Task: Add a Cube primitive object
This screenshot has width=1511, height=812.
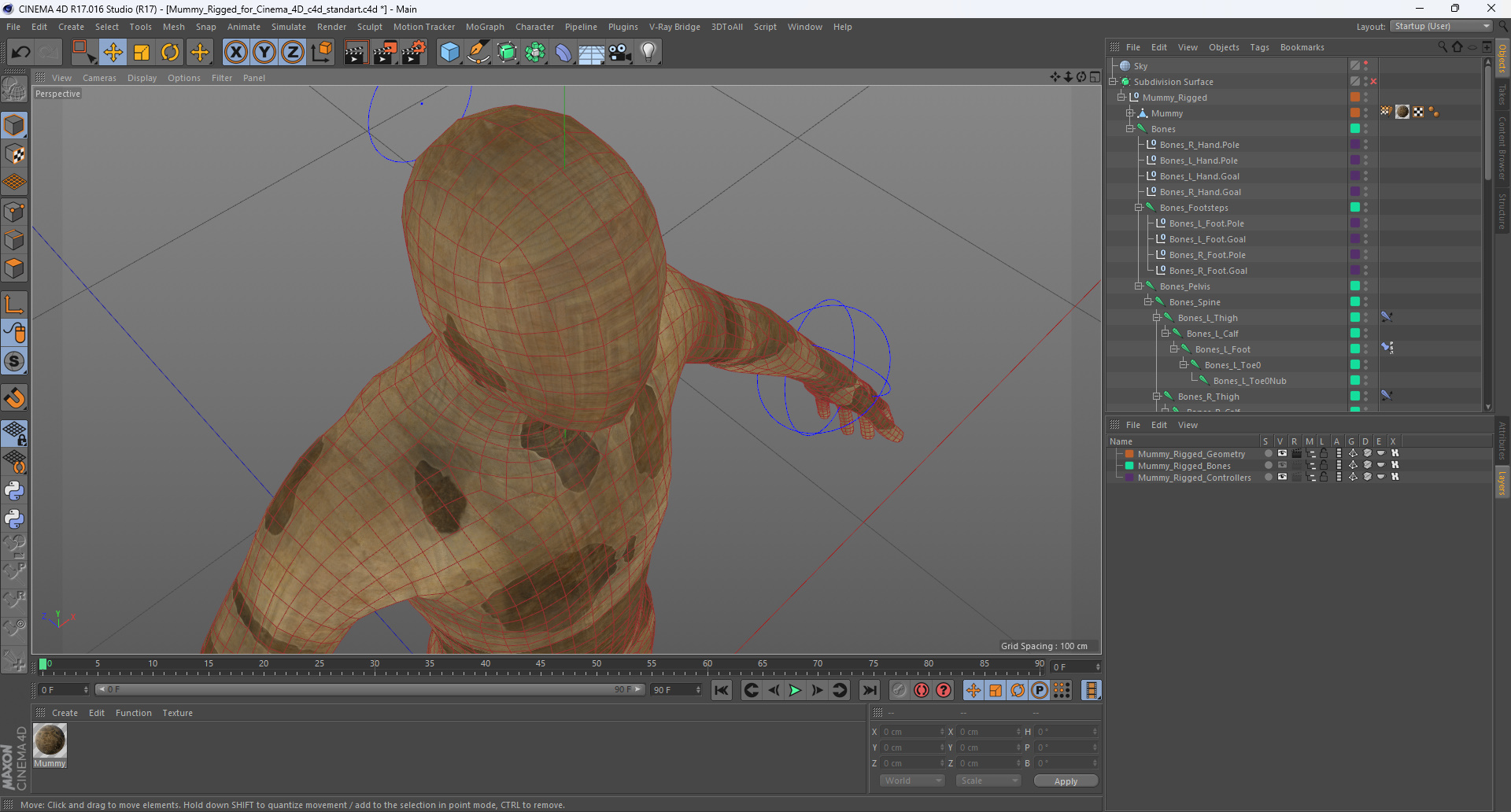Action: coord(449,53)
